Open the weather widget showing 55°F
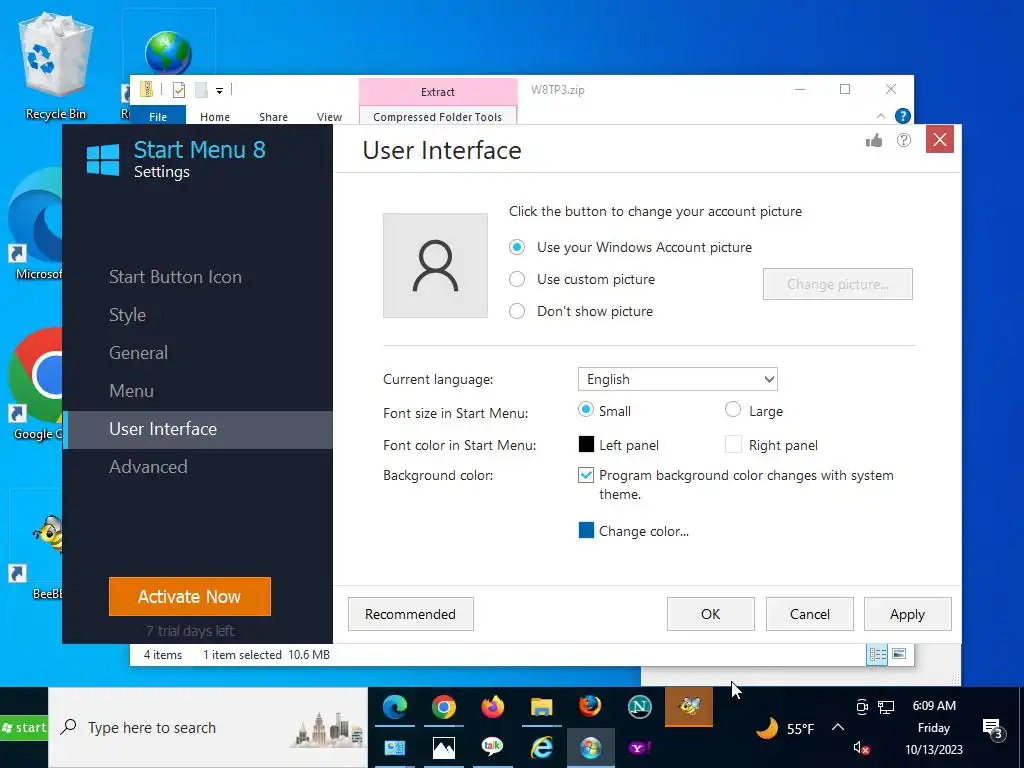 (x=784, y=728)
